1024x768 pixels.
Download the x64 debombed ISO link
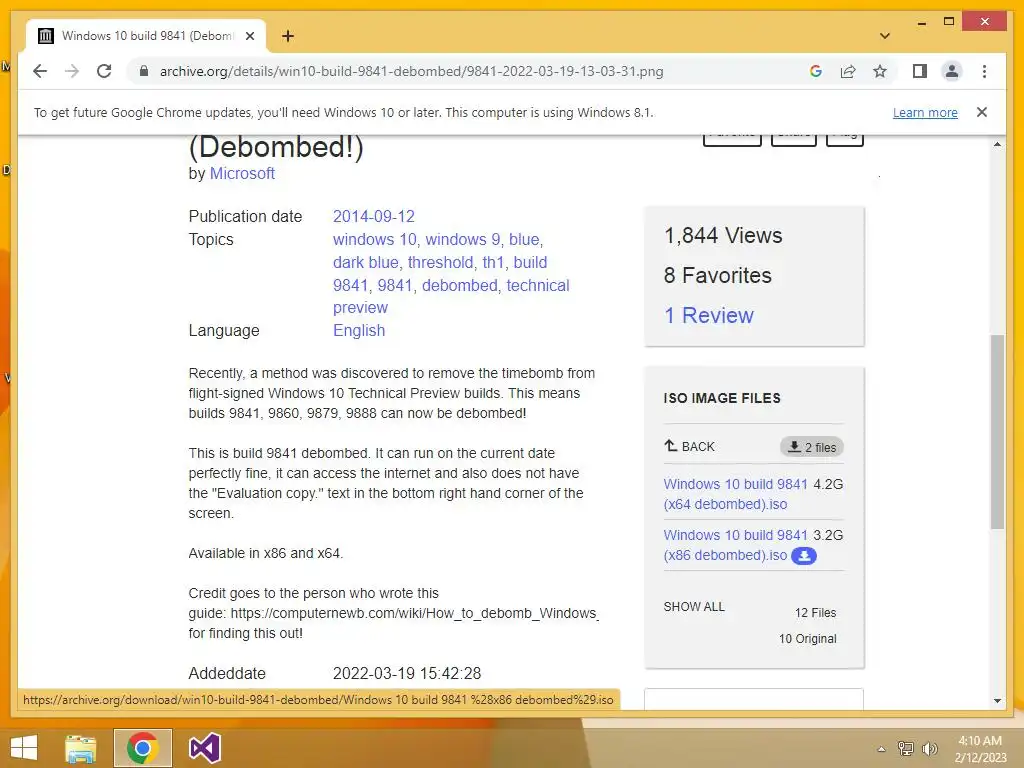click(x=735, y=494)
